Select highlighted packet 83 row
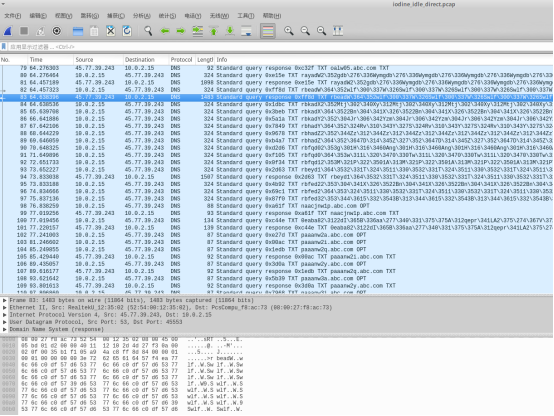Screen dimensions: 554x416 tap(277, 97)
